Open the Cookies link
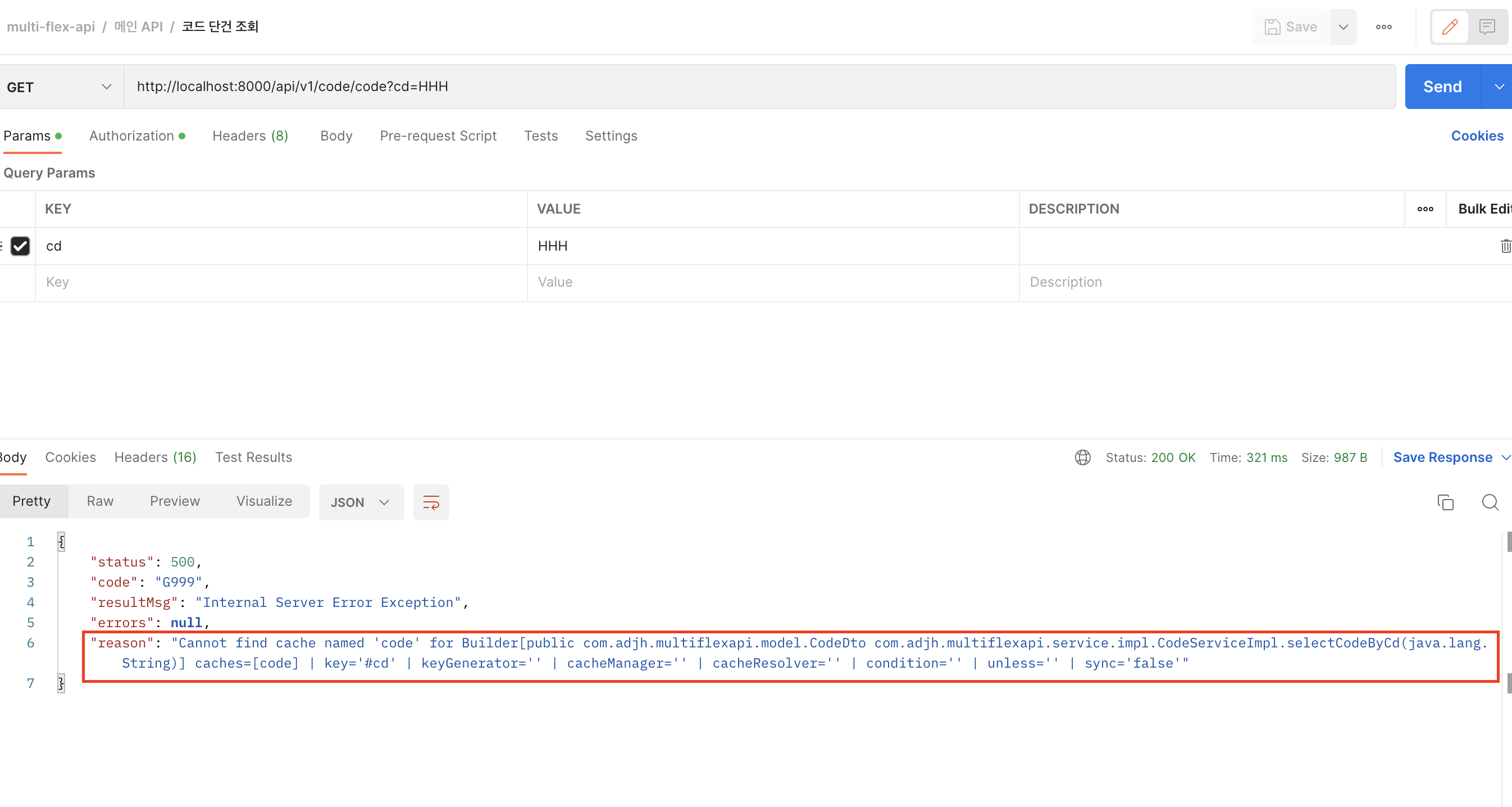Viewport: 1512px width, 807px height. click(x=1477, y=135)
